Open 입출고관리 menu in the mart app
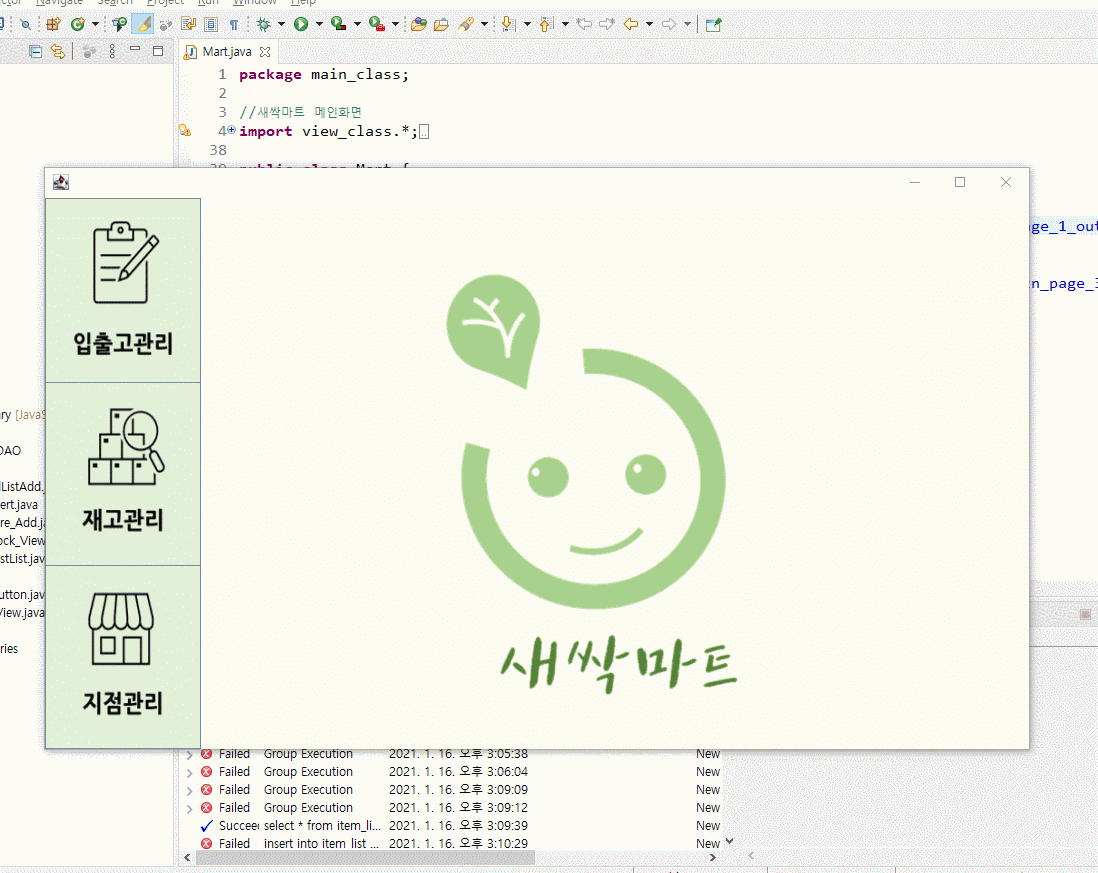 (123, 291)
